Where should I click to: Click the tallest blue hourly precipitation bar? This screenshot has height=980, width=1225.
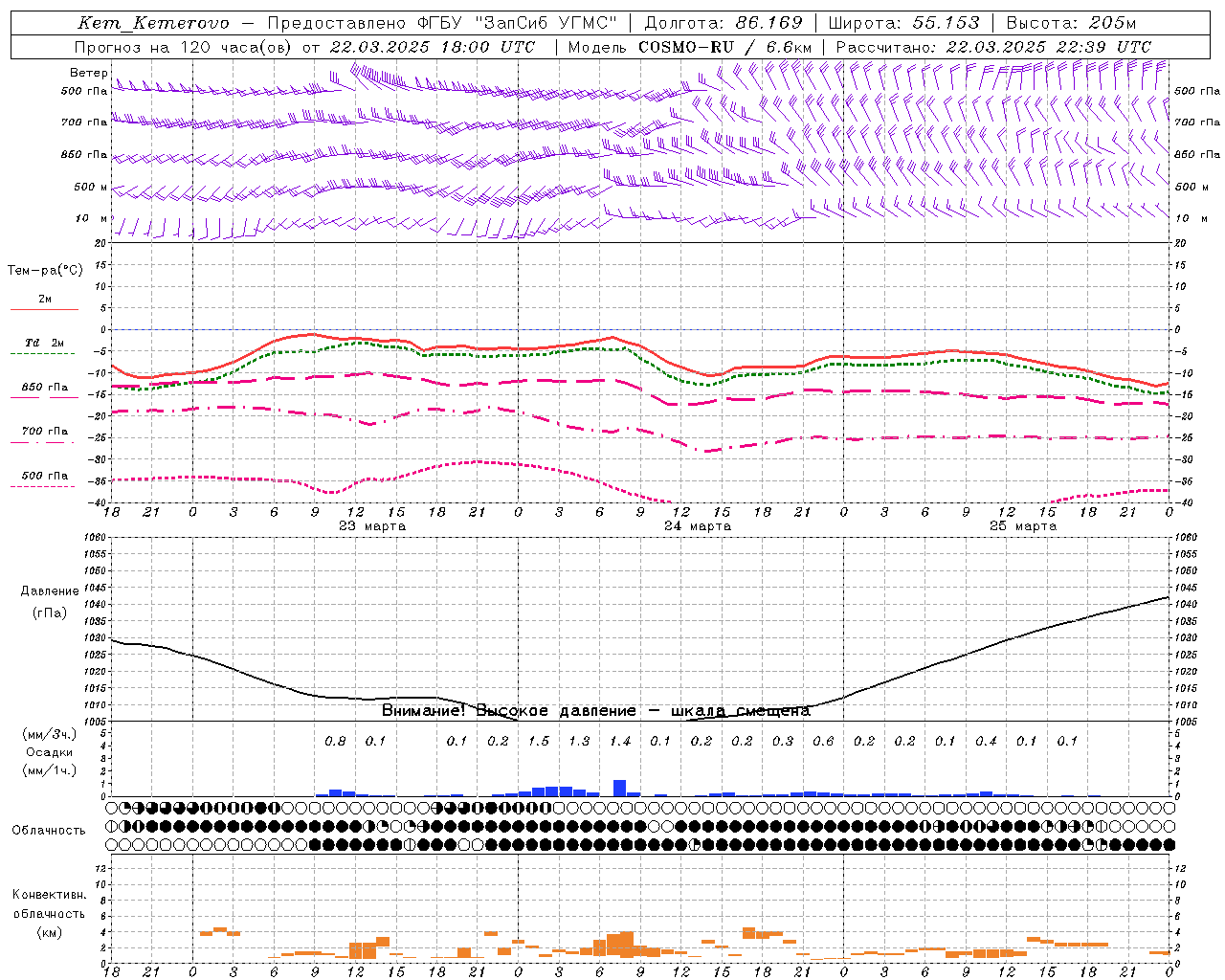point(620,789)
